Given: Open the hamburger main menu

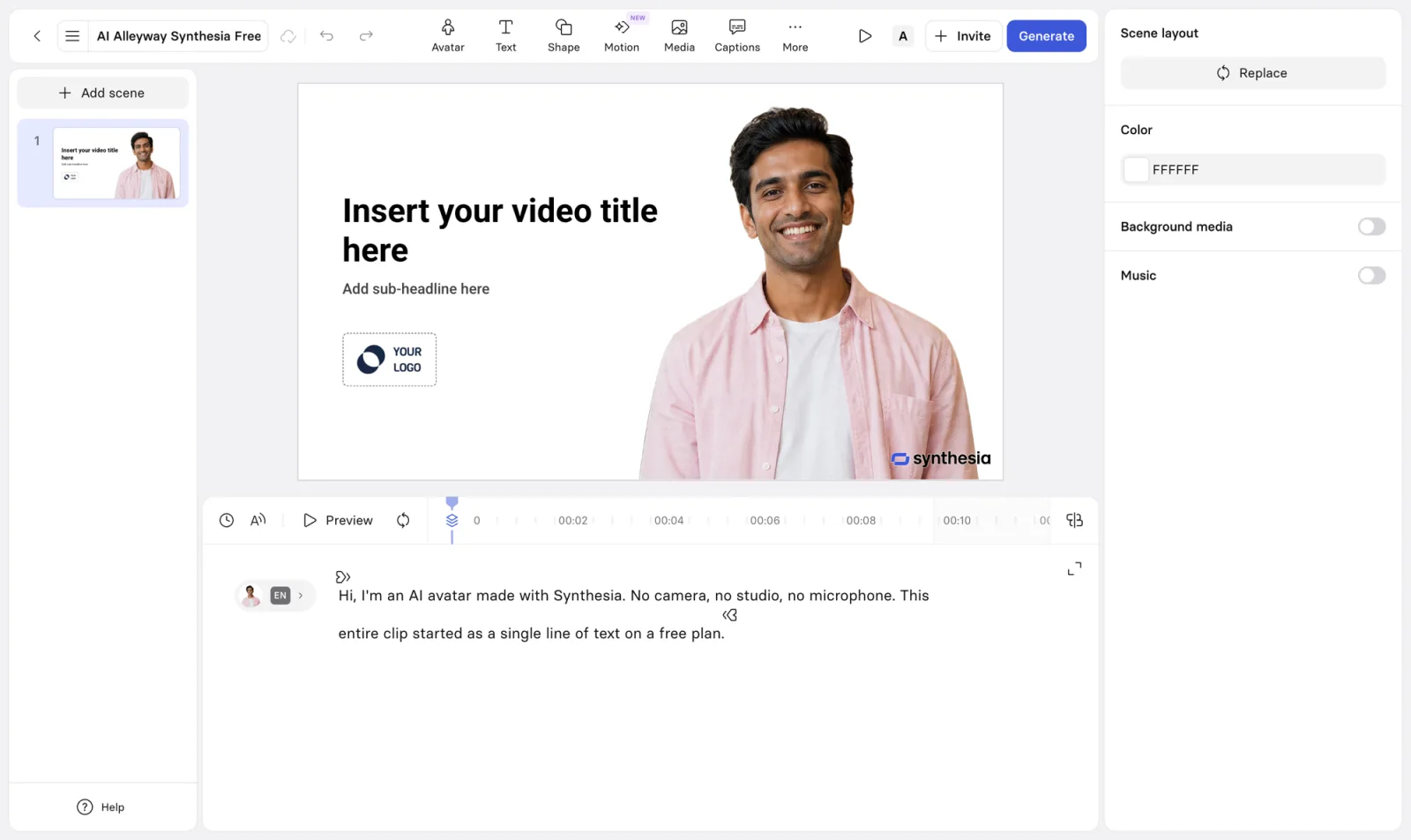Looking at the screenshot, I should (72, 36).
